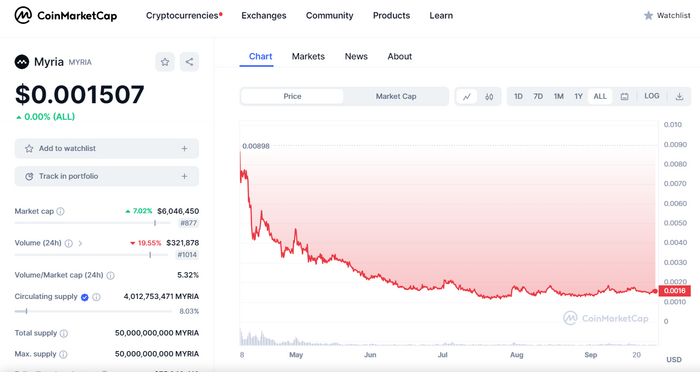Switch to candlestick chart icon
This screenshot has width=700, height=372.
pos(489,96)
